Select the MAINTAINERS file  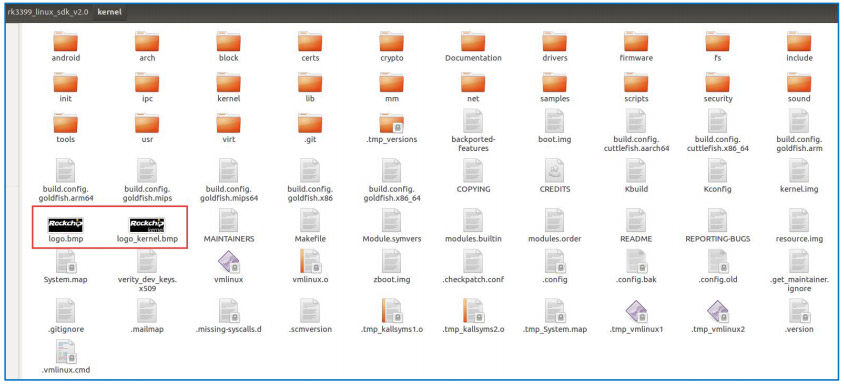click(x=229, y=220)
